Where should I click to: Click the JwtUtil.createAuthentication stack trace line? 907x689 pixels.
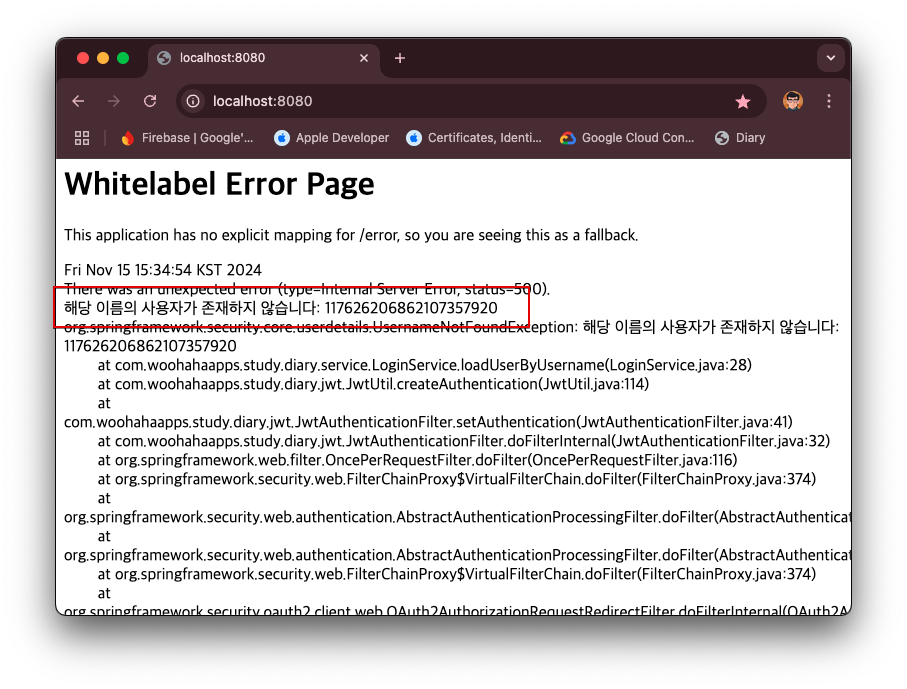click(x=373, y=385)
